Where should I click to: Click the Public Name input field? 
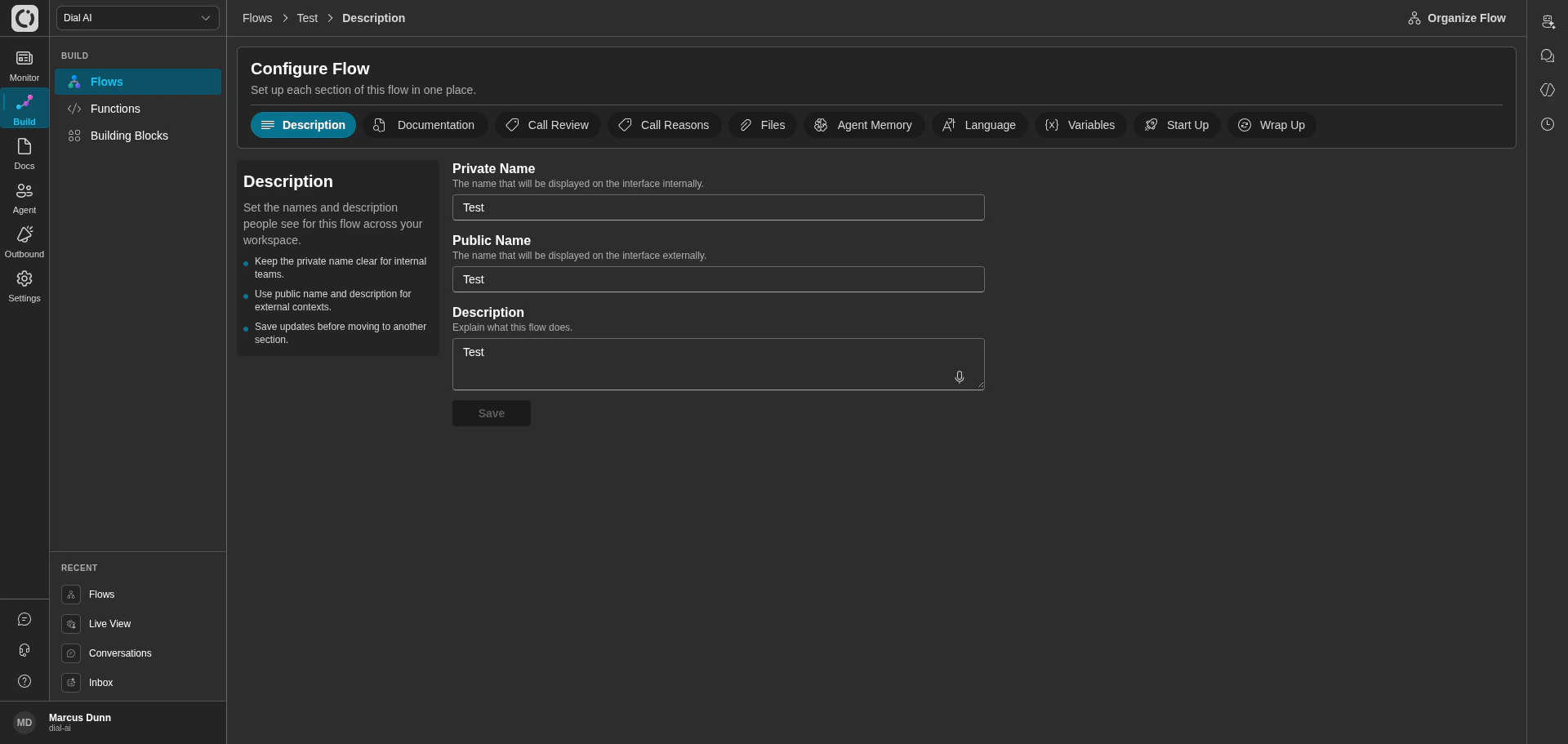pyautogui.click(x=719, y=279)
